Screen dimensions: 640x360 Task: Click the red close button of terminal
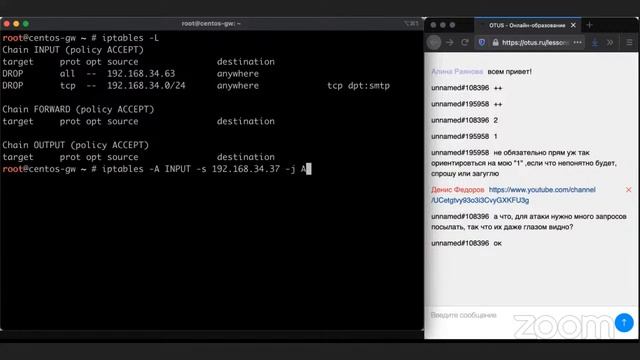[7, 24]
